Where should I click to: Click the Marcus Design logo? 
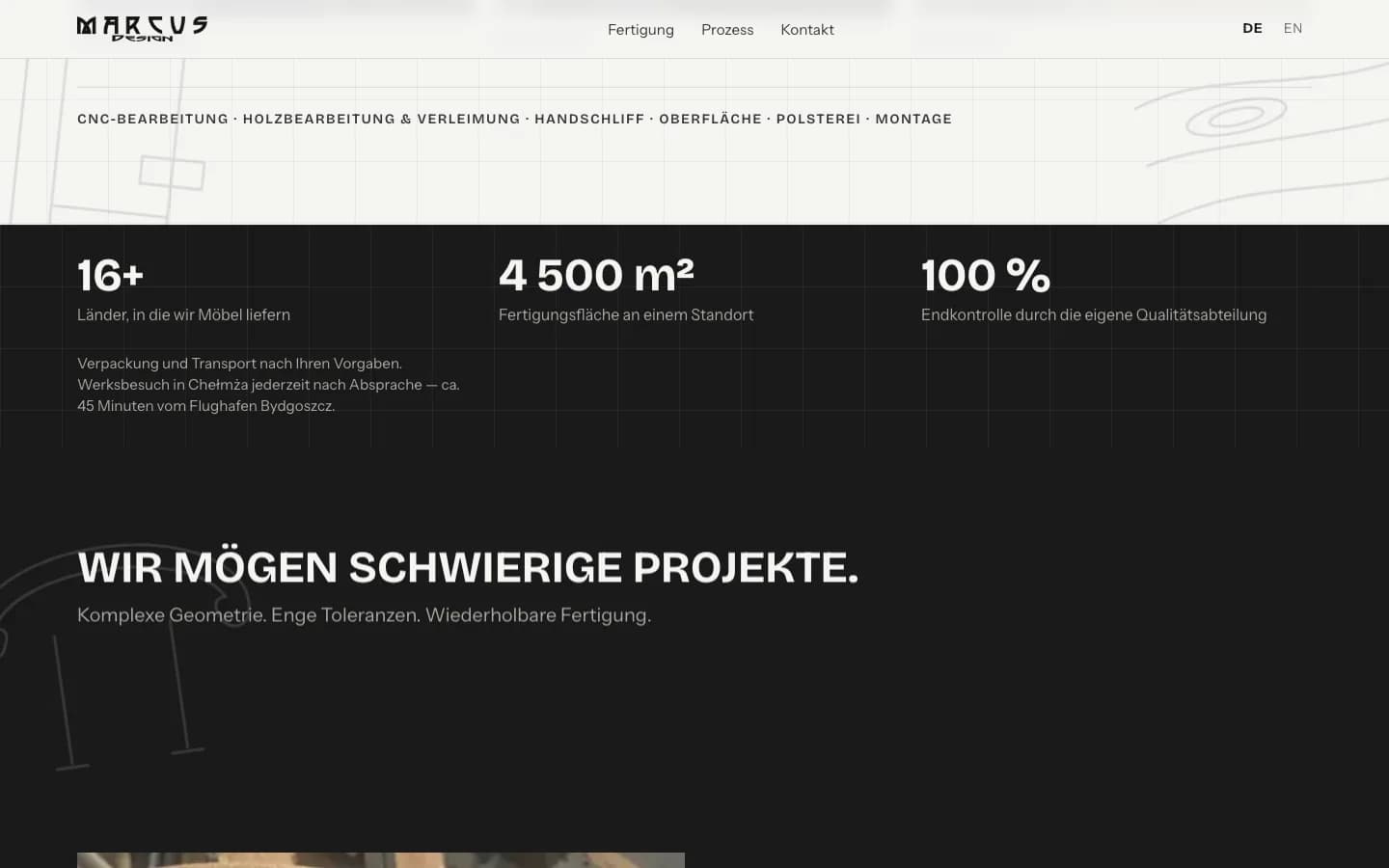click(x=142, y=29)
